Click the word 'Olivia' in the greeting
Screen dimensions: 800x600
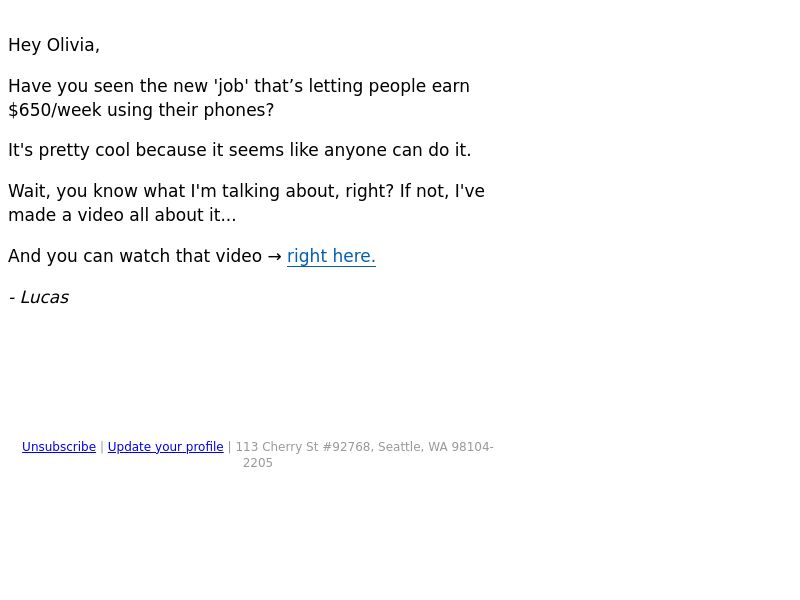tap(72, 45)
